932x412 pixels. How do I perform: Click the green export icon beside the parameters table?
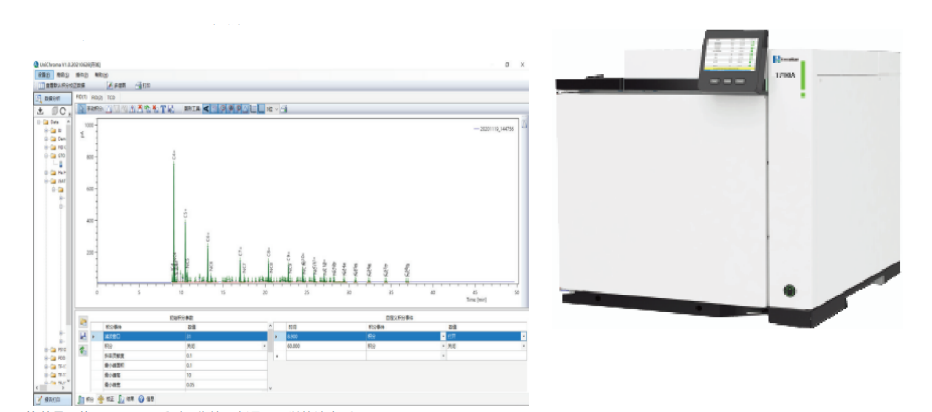83,350
